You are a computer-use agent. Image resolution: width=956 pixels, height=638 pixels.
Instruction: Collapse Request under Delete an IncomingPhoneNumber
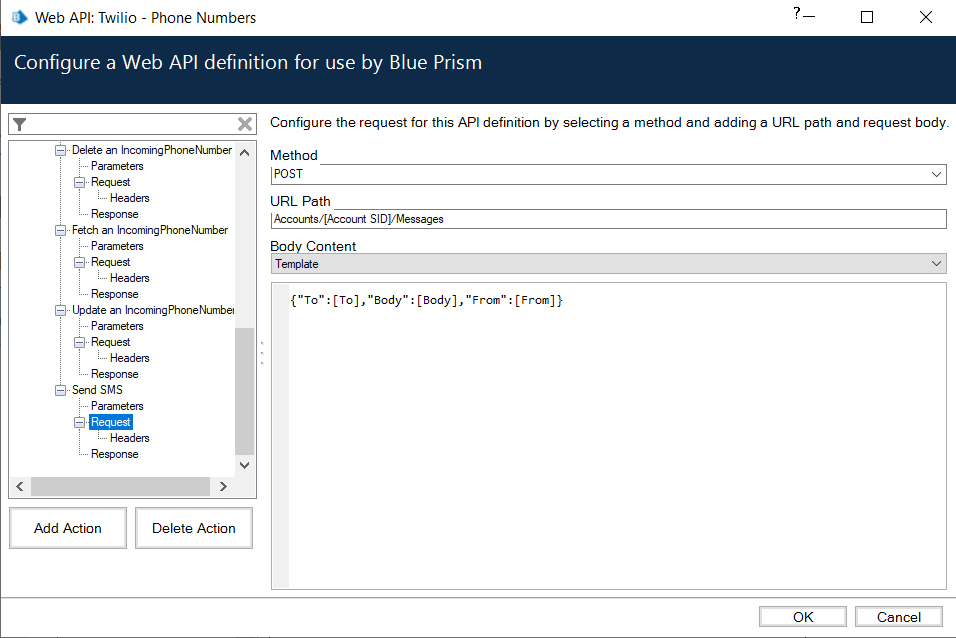(79, 182)
